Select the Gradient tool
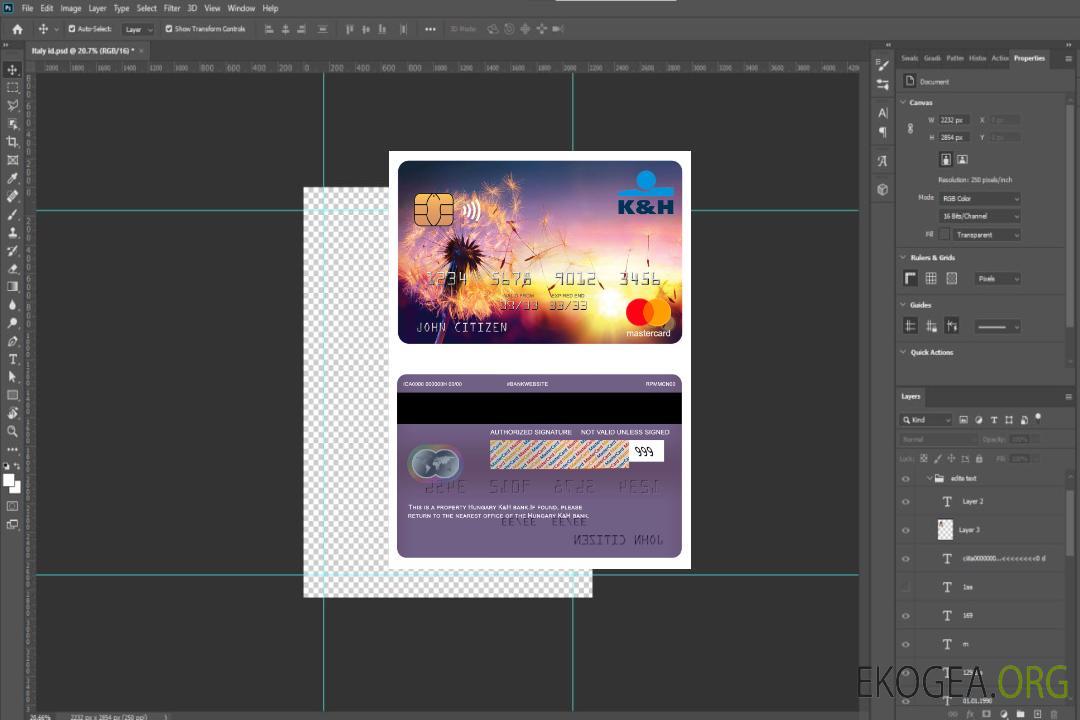 [12, 287]
